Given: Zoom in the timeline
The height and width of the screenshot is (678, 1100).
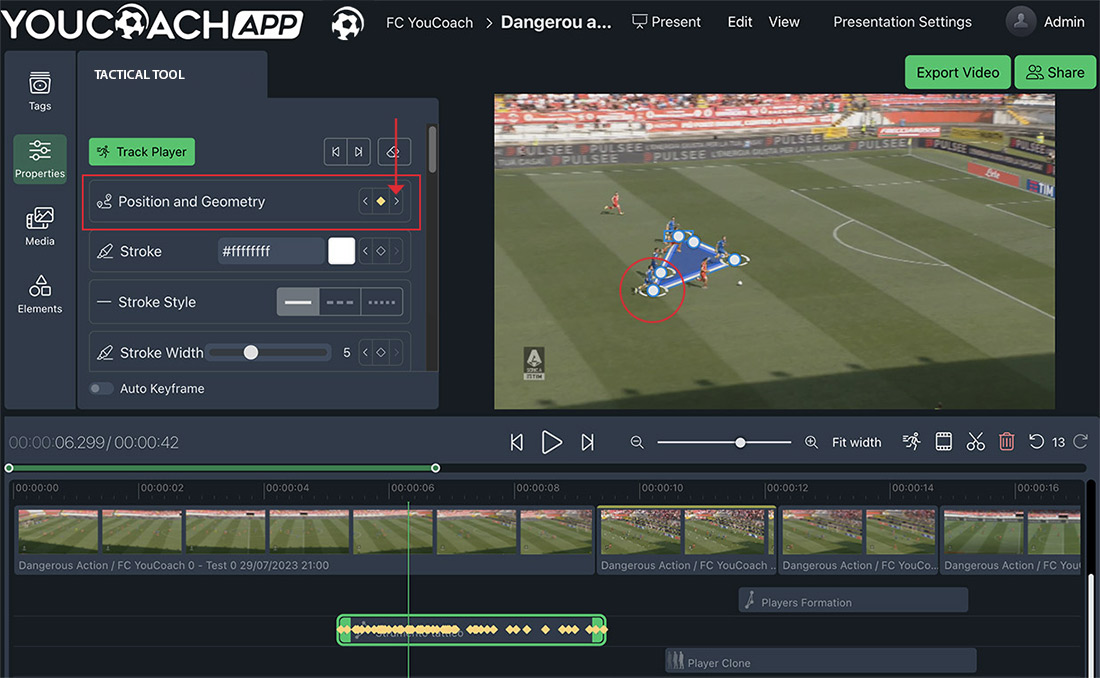Looking at the screenshot, I should click(x=811, y=442).
